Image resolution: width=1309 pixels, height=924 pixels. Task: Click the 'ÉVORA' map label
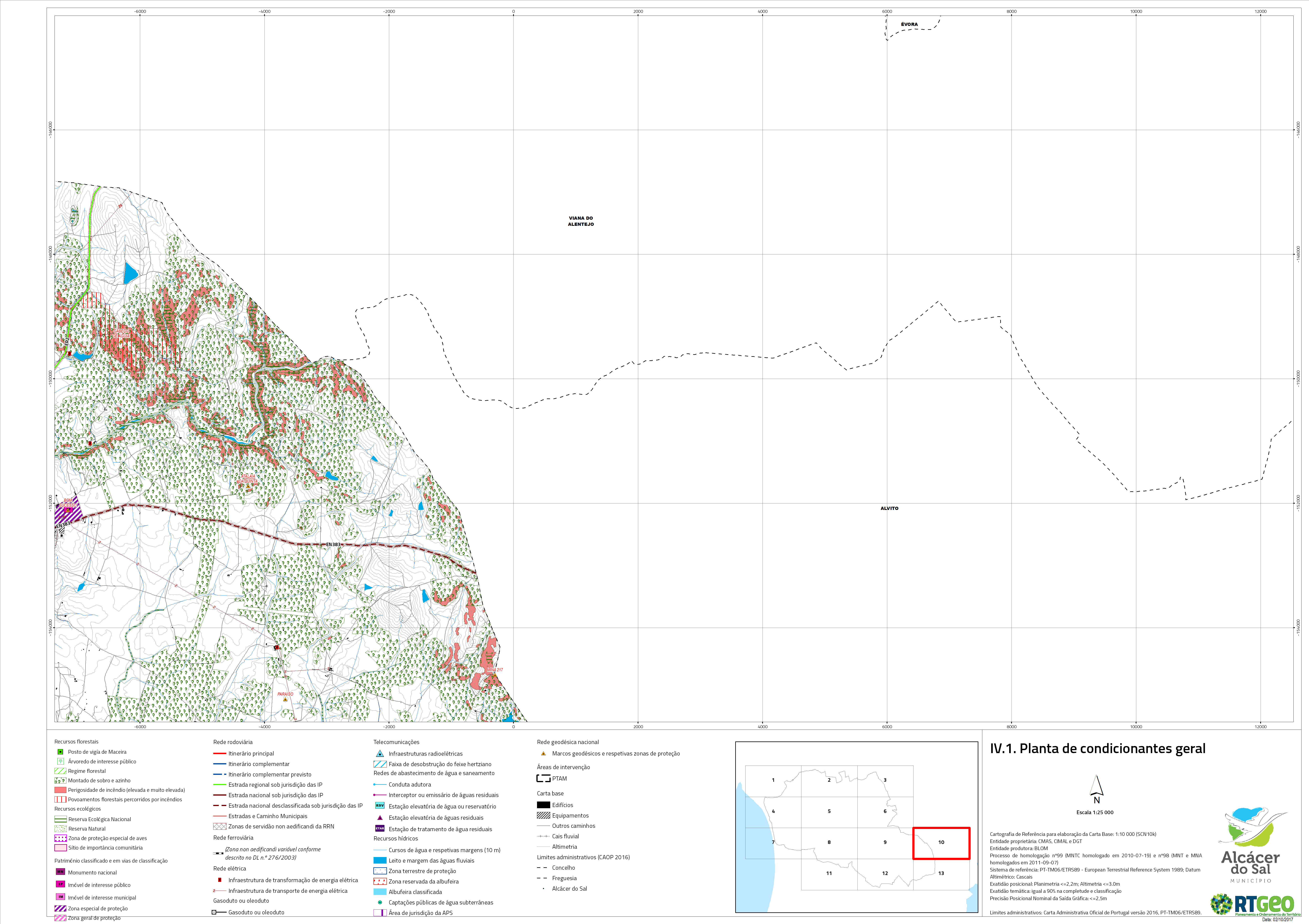[909, 24]
